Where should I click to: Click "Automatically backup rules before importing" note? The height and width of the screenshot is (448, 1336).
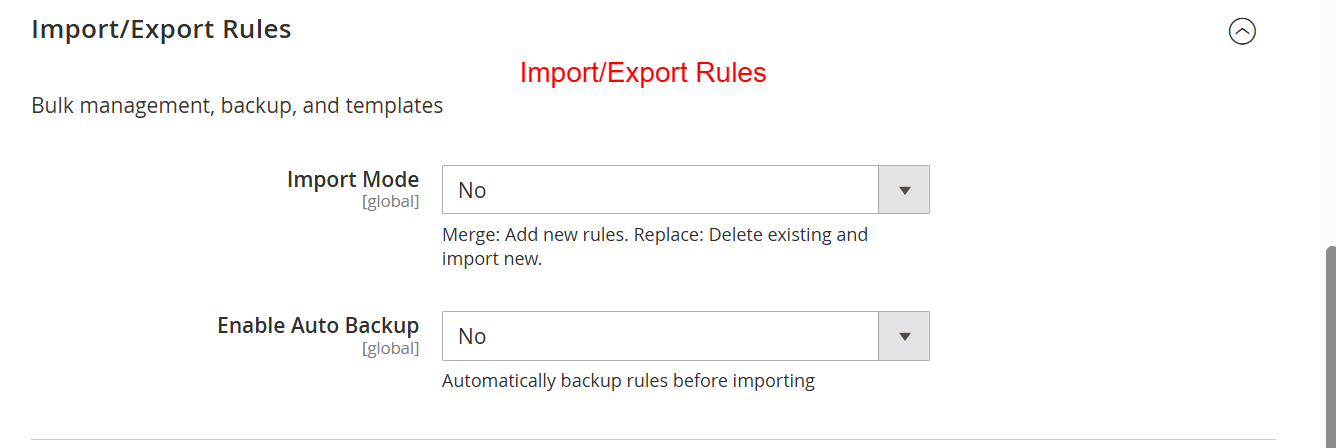tap(628, 381)
